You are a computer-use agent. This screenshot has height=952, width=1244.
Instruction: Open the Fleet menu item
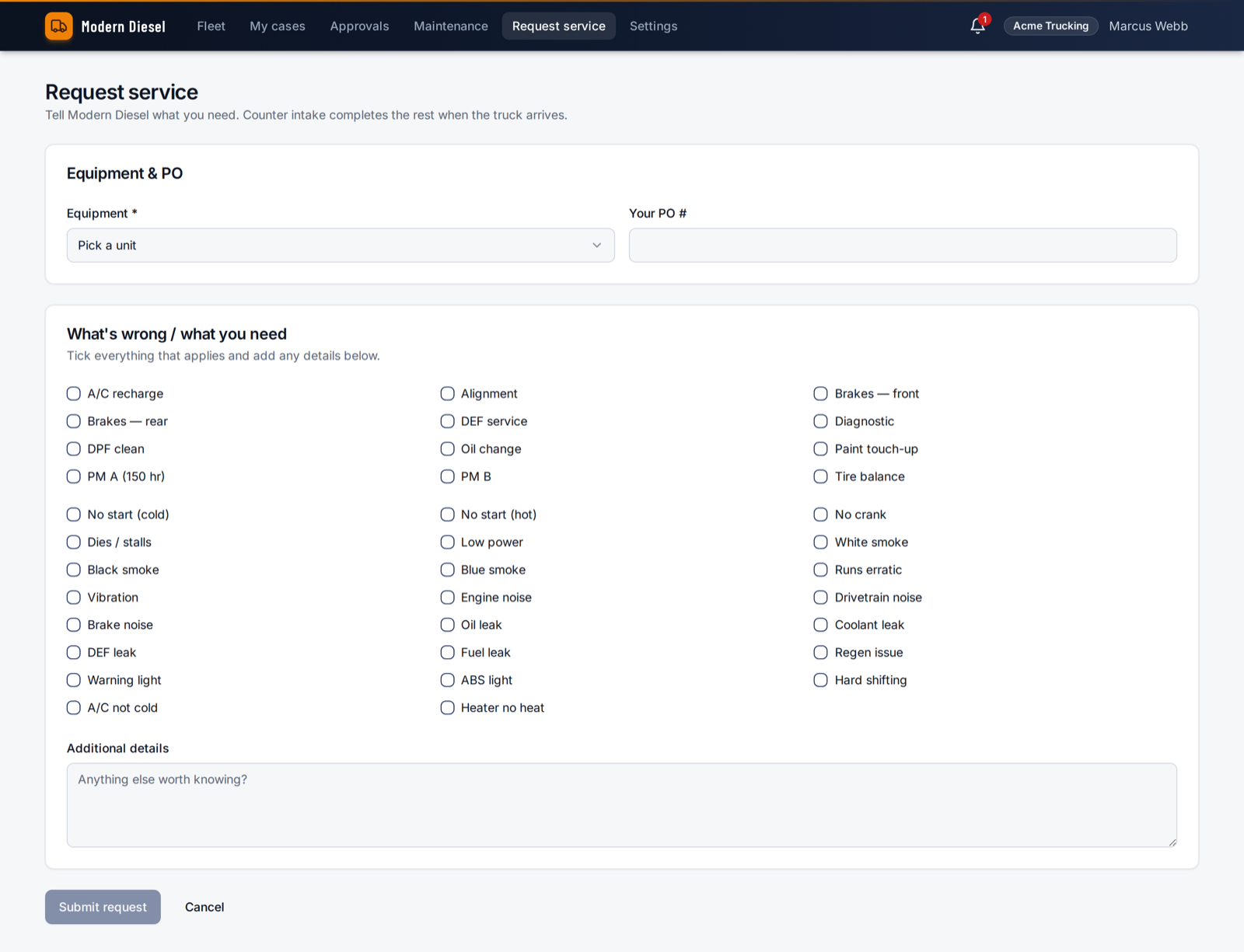pyautogui.click(x=211, y=26)
